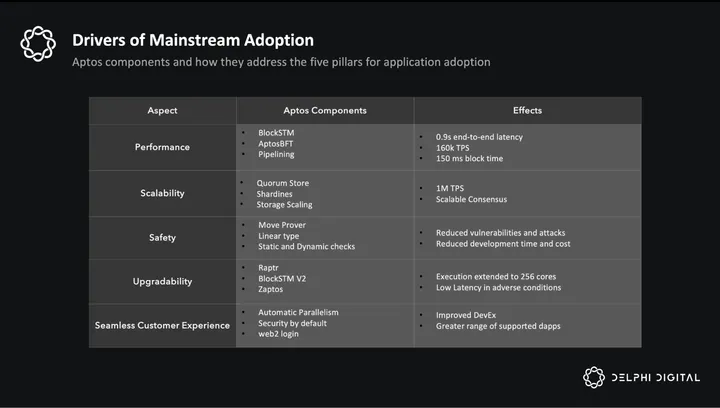This screenshot has height=408, width=720.
Task: Click the "0.9s end-to-end latency" effect text
Action: coord(479,137)
